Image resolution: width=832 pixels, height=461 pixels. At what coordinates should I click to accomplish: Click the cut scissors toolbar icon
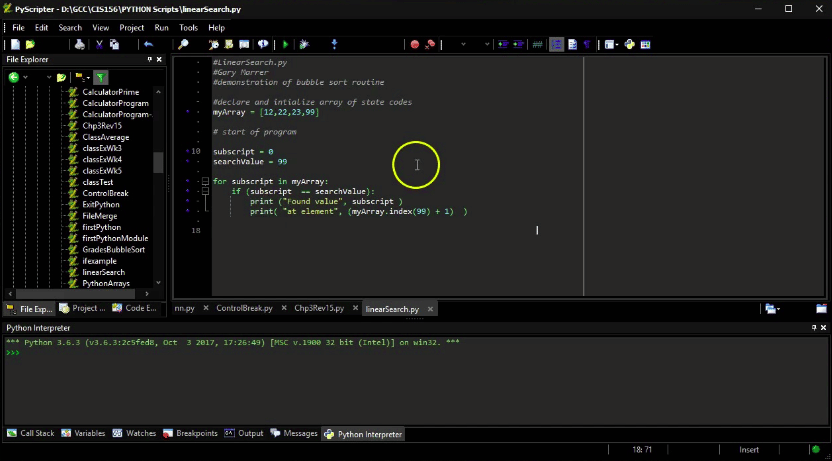[x=99, y=45]
